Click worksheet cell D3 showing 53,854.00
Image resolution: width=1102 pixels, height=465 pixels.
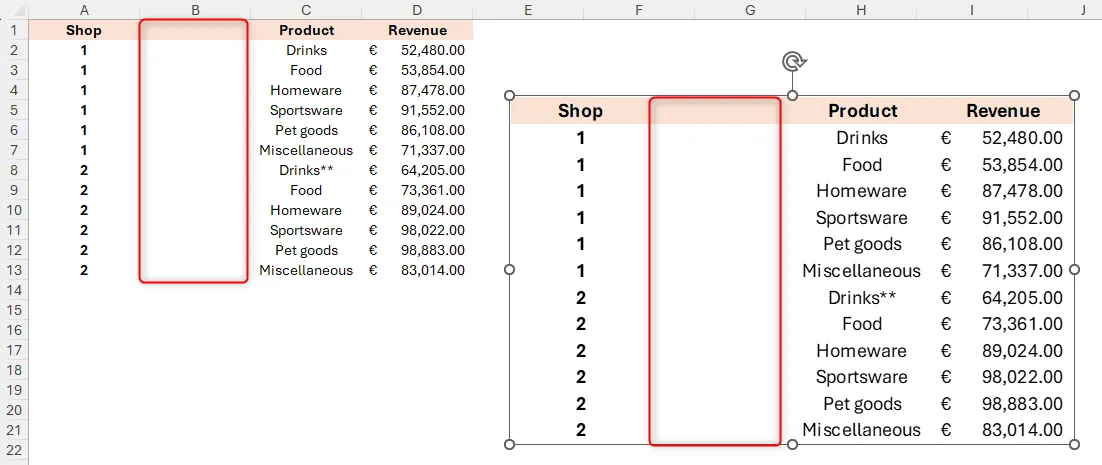click(x=417, y=70)
